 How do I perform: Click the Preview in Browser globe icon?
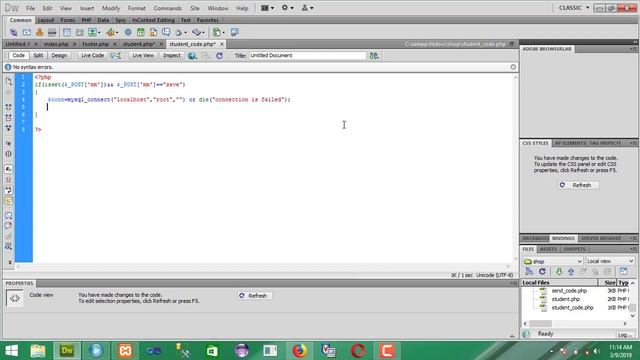pyautogui.click(x=192, y=56)
